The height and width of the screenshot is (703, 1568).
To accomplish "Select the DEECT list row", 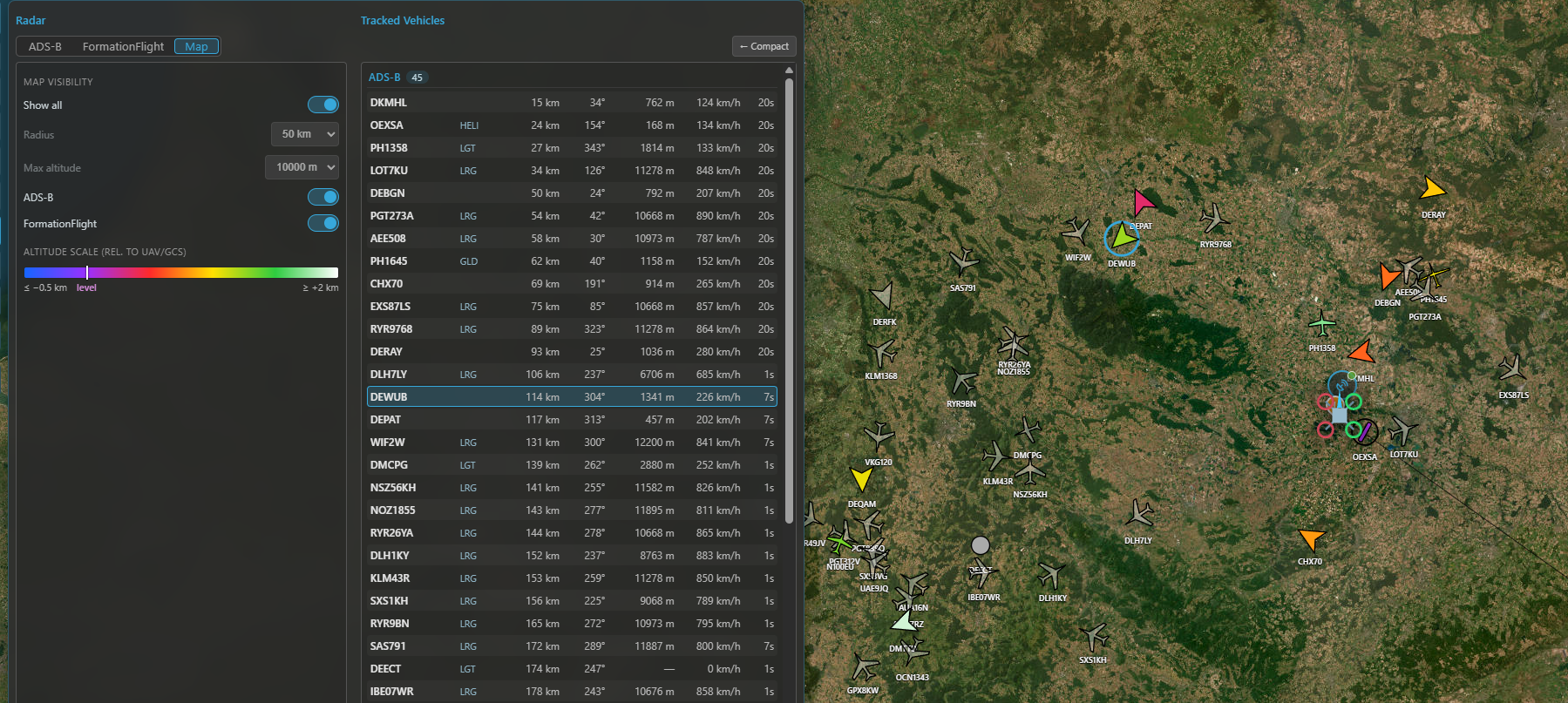I will pyautogui.click(x=572, y=669).
